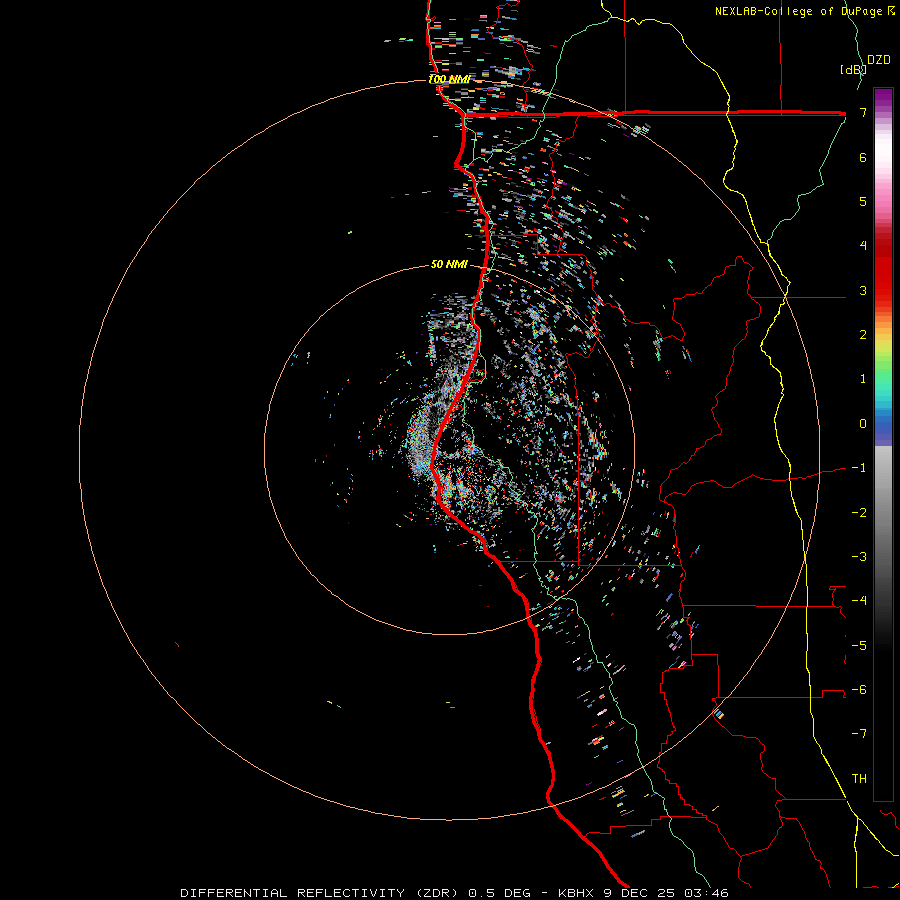Click the 0 value on color scale
The width and height of the screenshot is (900, 900).
click(x=863, y=424)
